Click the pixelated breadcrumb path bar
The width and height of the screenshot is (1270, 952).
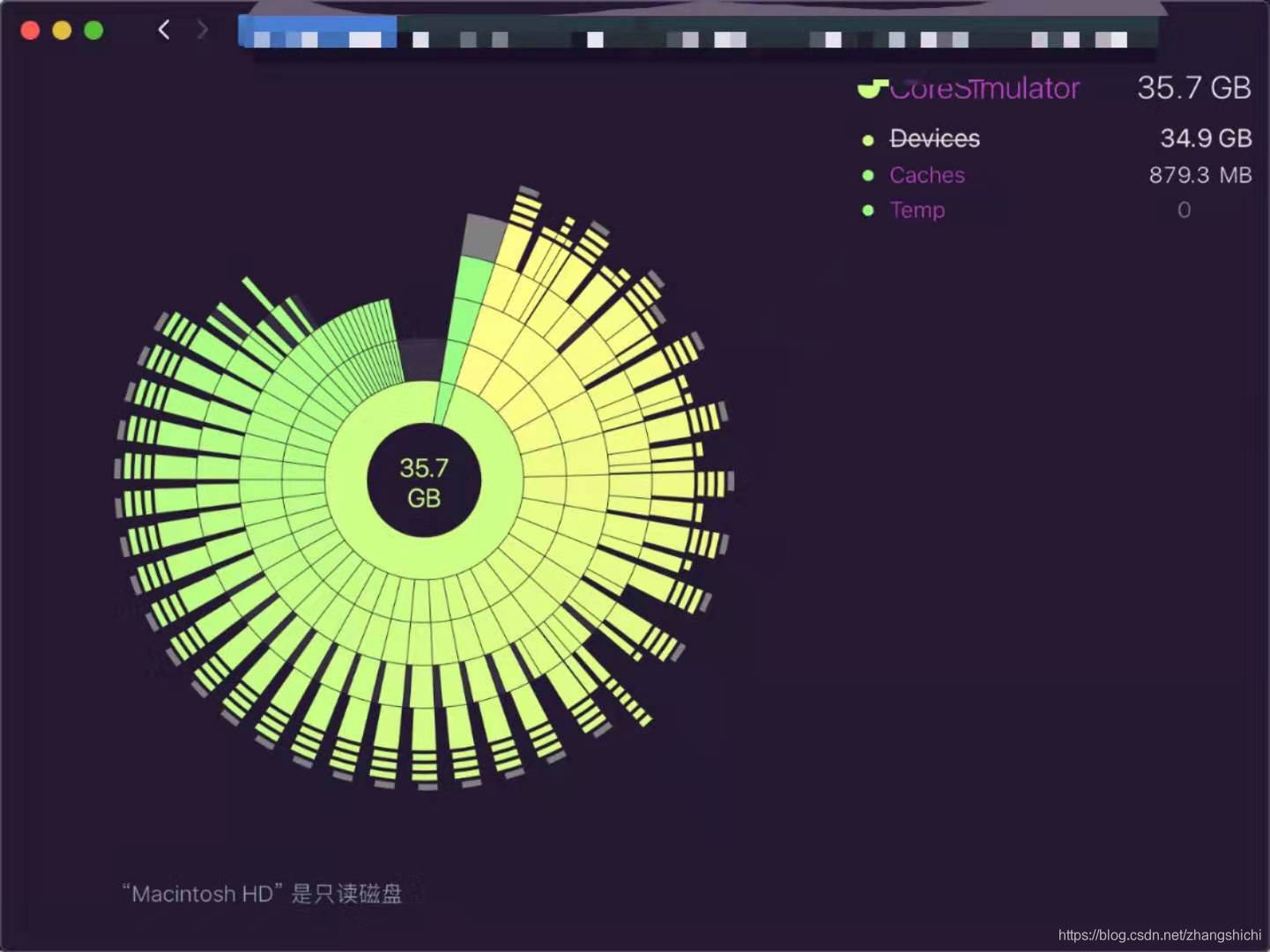point(697,33)
